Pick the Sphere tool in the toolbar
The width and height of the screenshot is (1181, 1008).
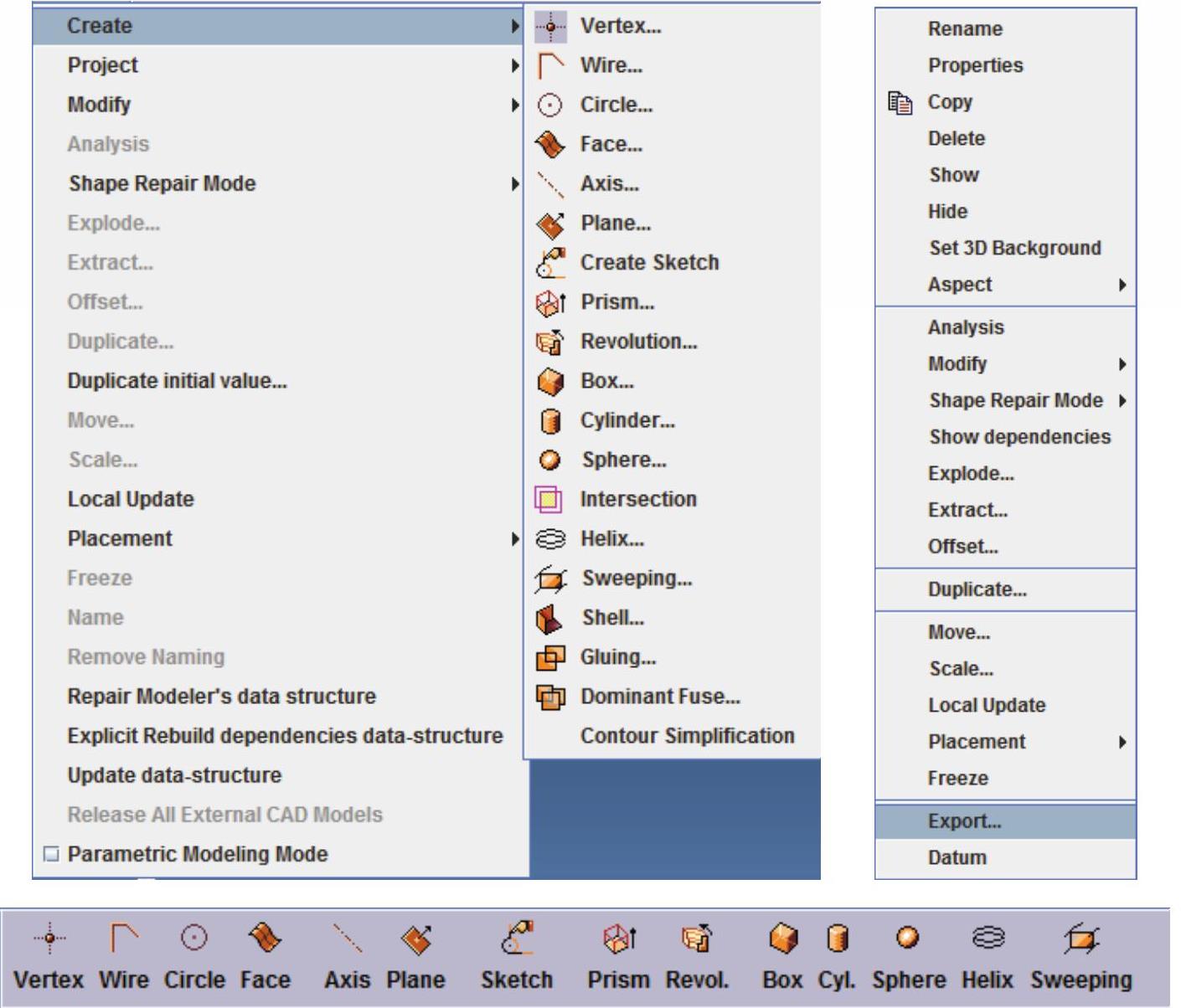pos(908,939)
